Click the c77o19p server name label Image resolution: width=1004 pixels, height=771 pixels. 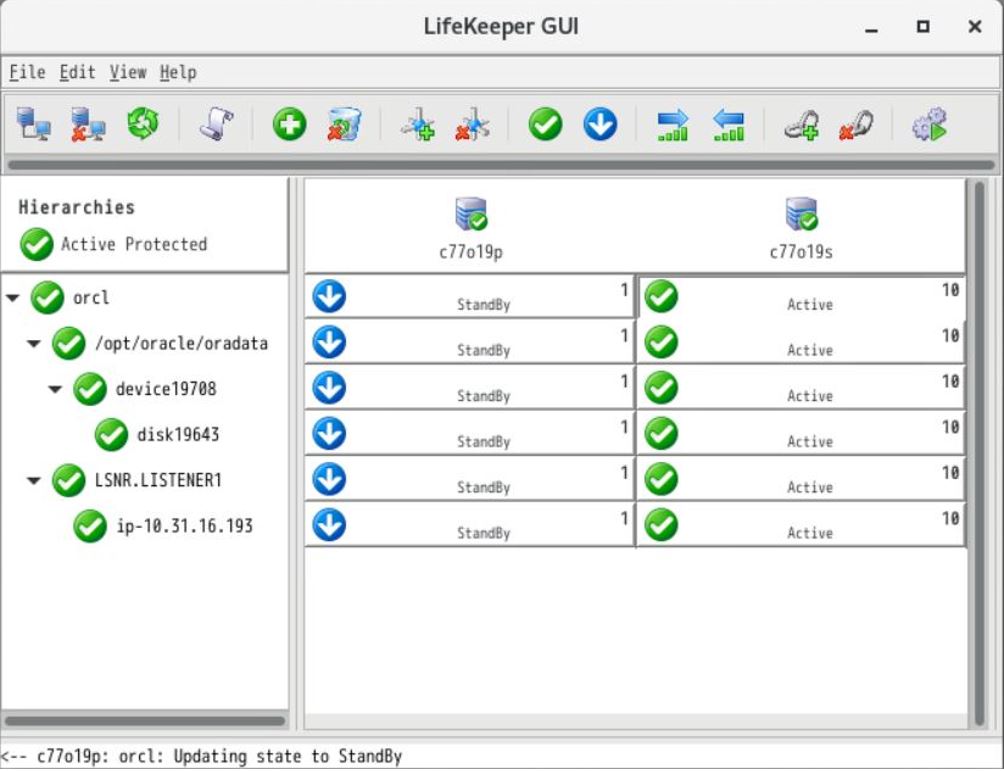coord(471,252)
